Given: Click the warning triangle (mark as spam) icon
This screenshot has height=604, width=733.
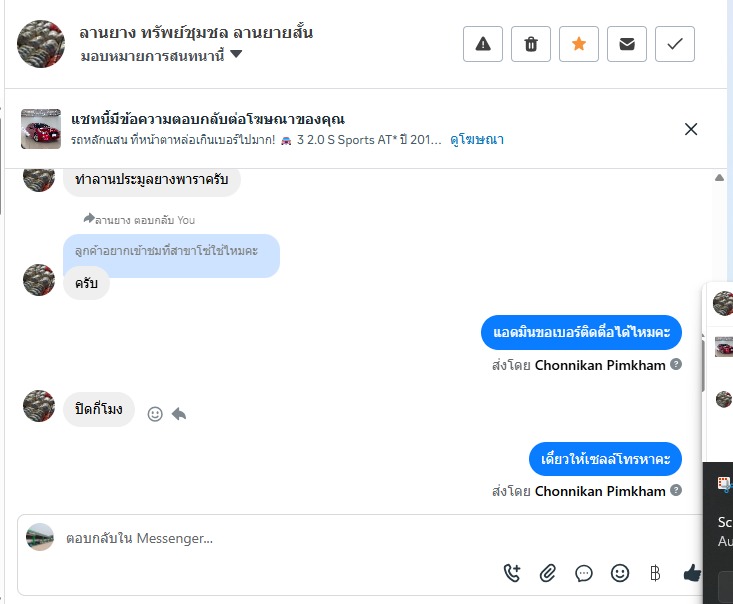Looking at the screenshot, I should (483, 44).
